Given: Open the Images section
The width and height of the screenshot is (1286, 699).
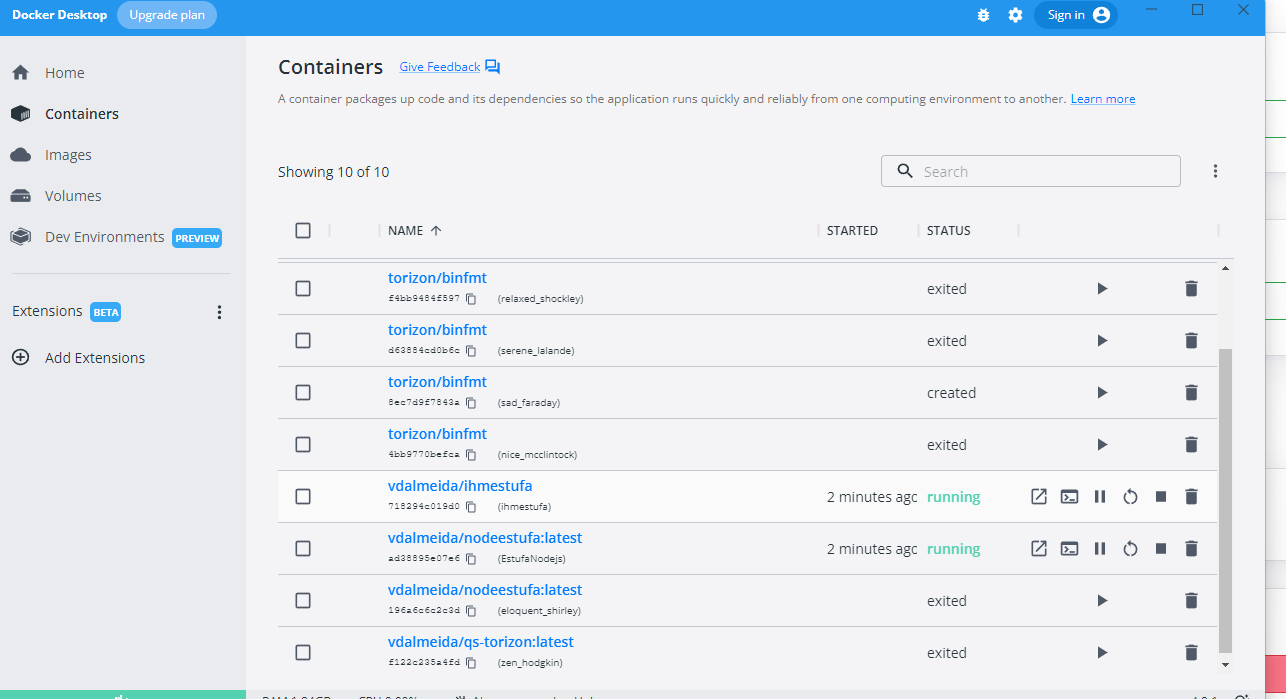Looking at the screenshot, I should pos(68,155).
